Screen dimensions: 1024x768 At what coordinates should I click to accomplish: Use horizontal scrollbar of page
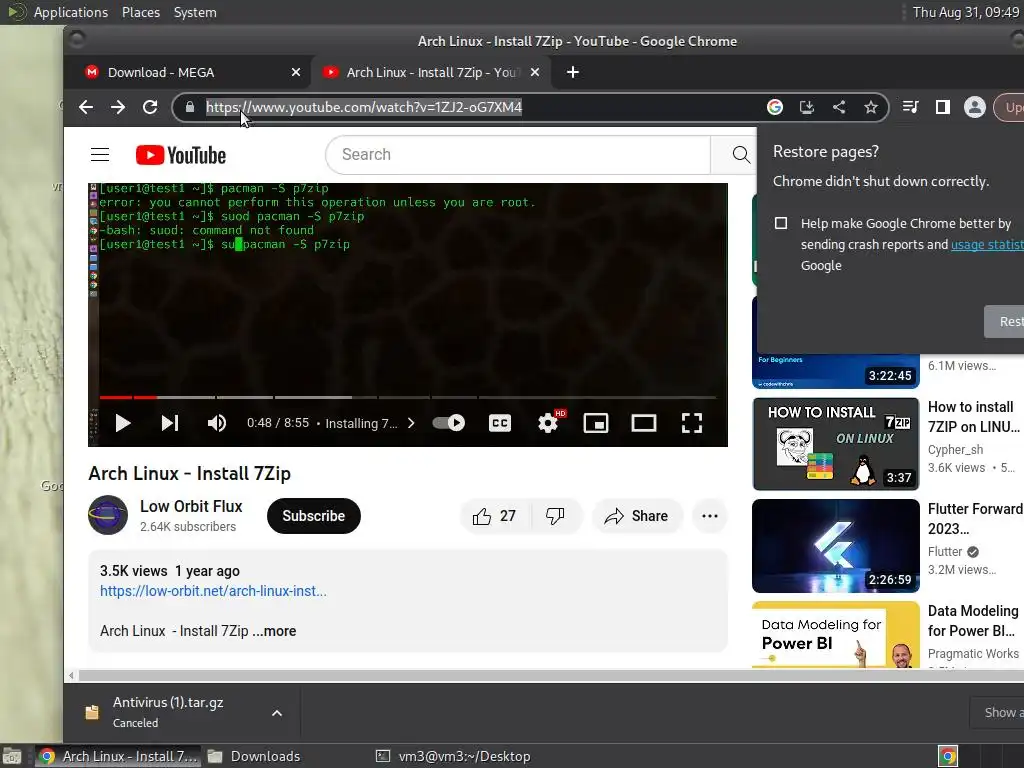pyautogui.click(x=549, y=675)
